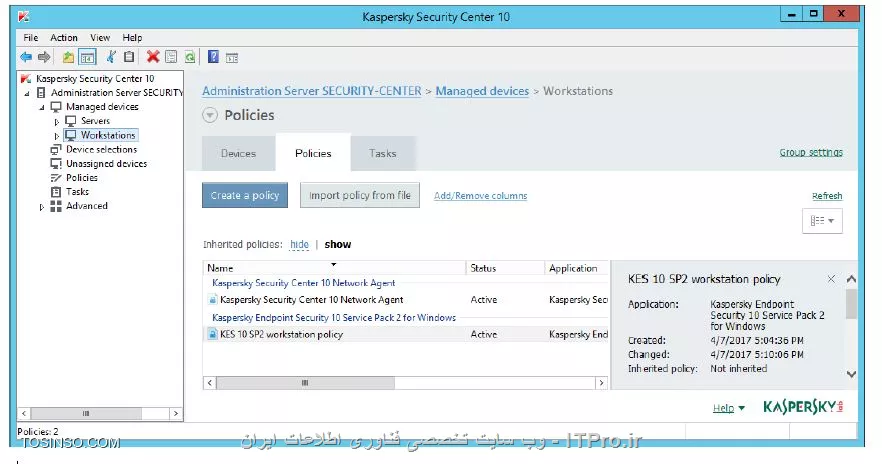Click the Back arrow toolbar icon
The width and height of the screenshot is (882, 464).
click(26, 57)
